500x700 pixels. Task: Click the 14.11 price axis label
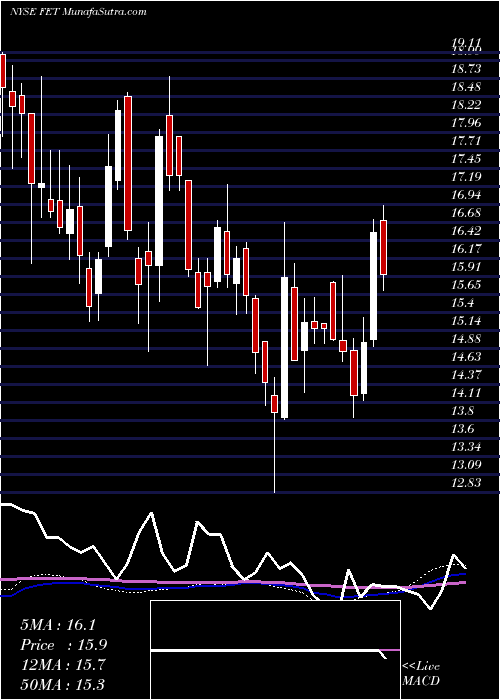tap(466, 392)
